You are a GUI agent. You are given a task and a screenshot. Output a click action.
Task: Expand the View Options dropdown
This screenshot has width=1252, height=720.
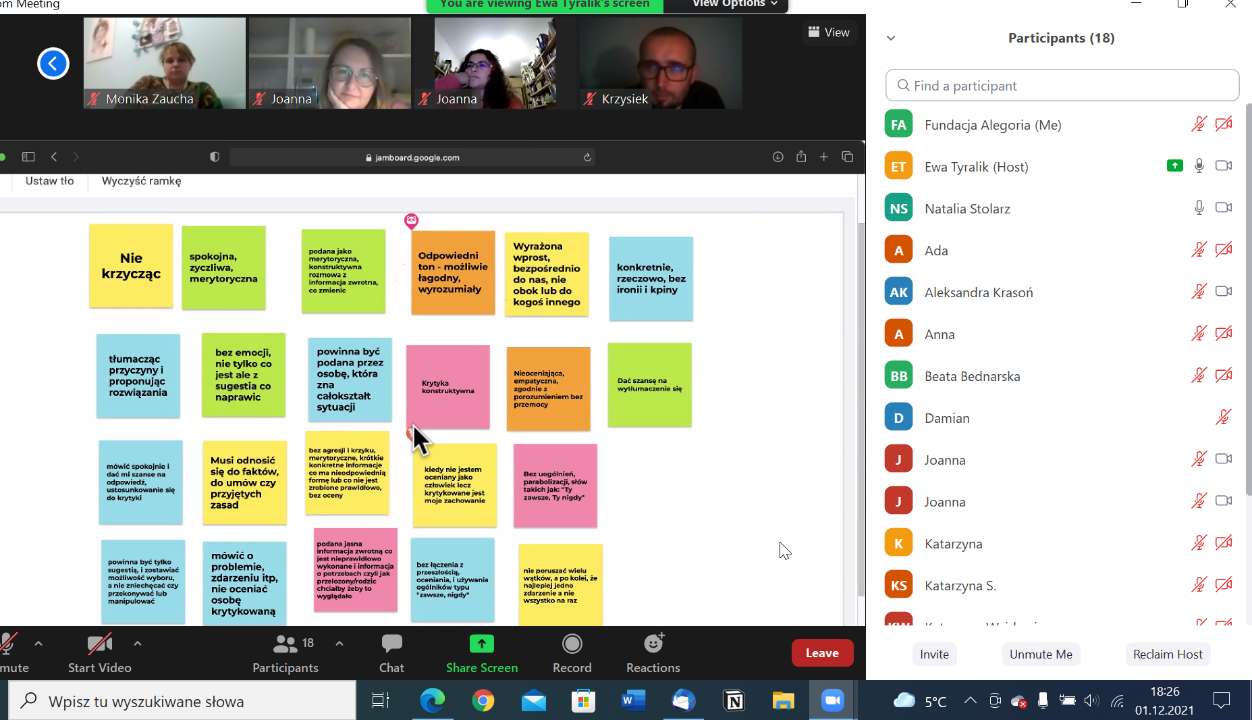click(735, 4)
